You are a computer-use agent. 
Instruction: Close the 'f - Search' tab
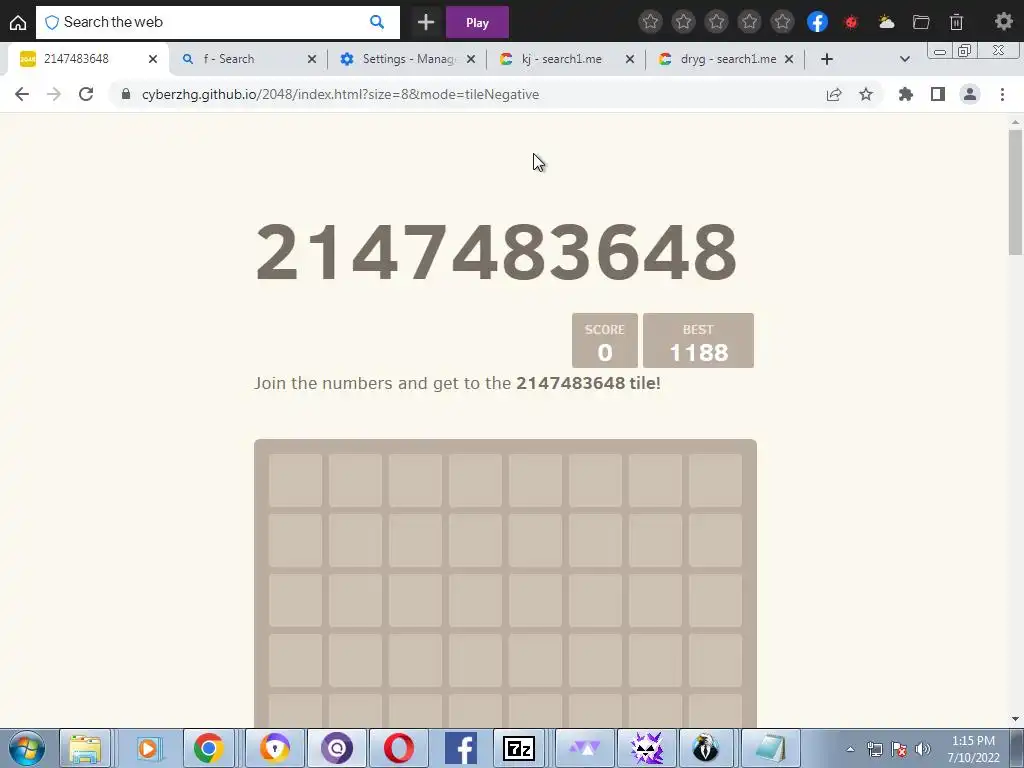coord(312,59)
